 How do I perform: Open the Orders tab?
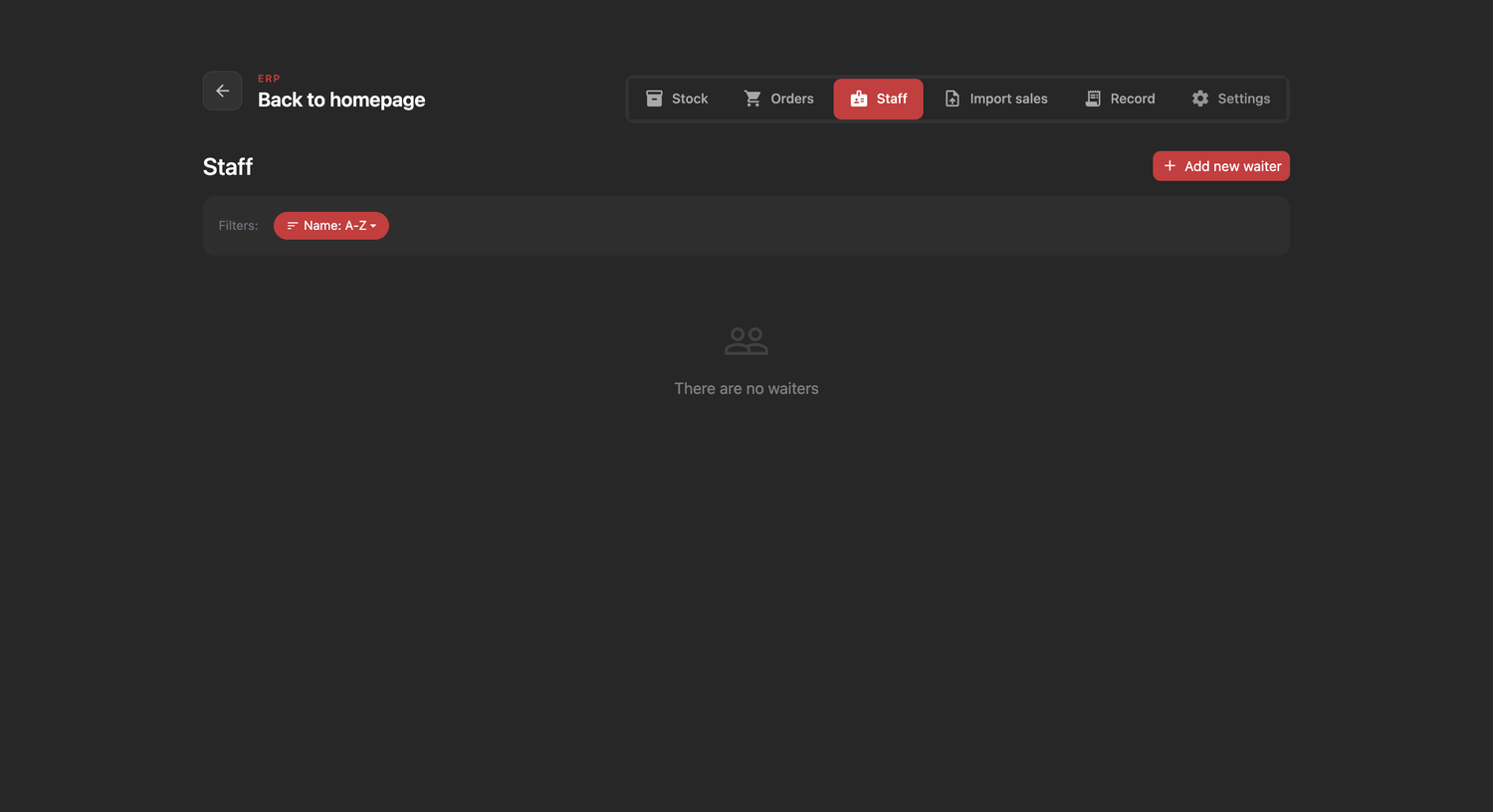778,99
